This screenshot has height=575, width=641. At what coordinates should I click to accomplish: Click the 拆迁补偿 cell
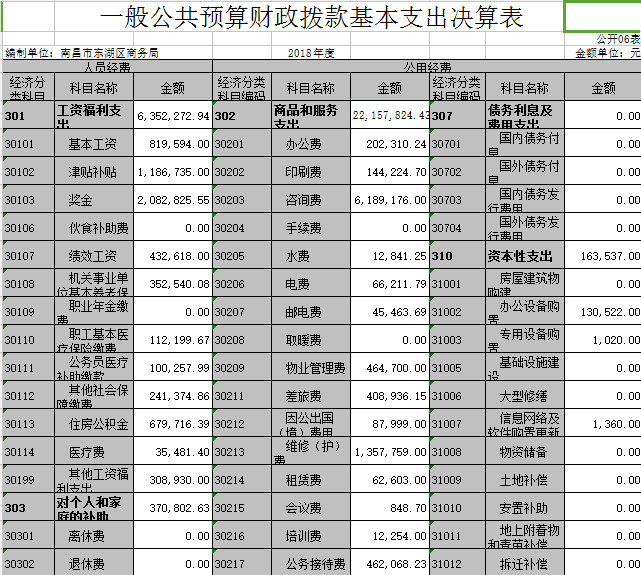click(523, 564)
